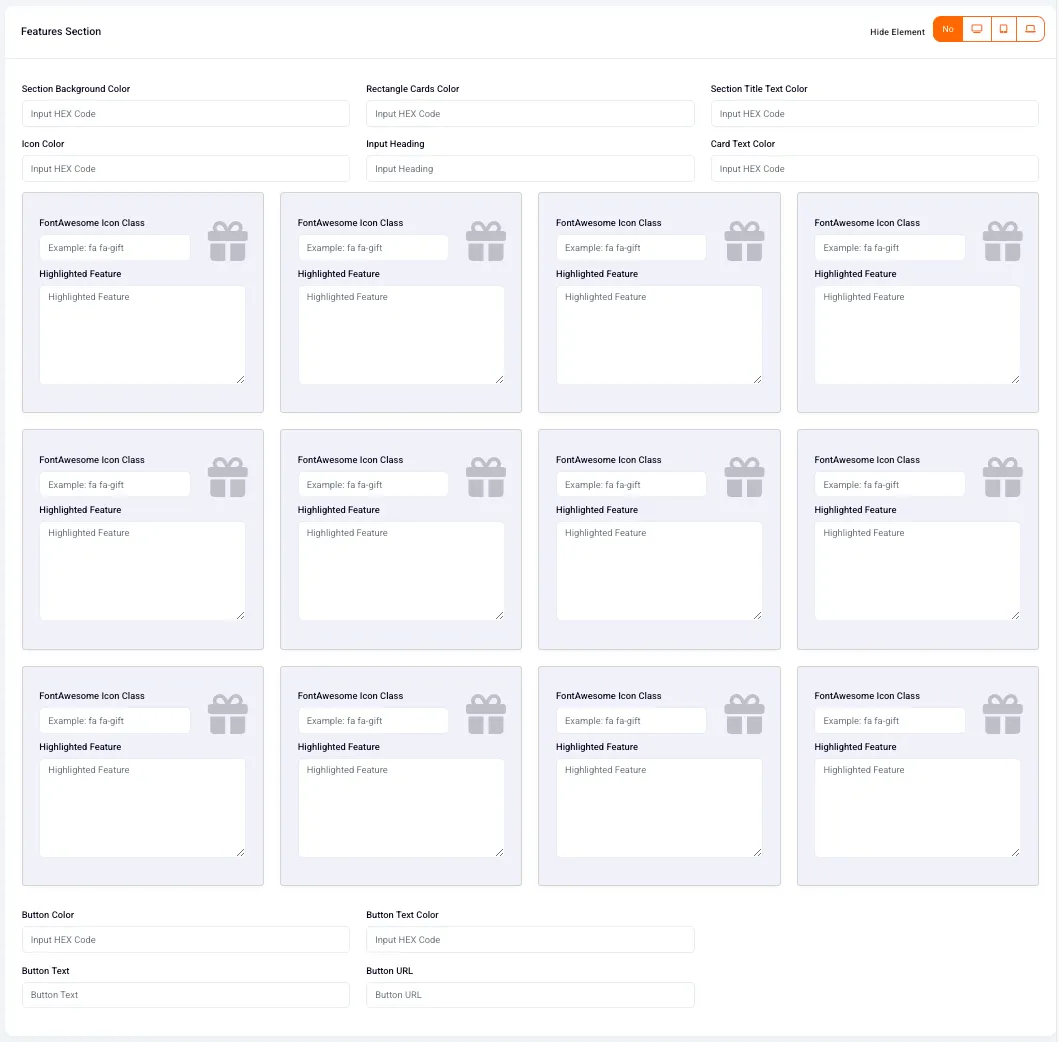Click gift icon in second-row third card
The height and width of the screenshot is (1042, 1059).
[744, 477]
